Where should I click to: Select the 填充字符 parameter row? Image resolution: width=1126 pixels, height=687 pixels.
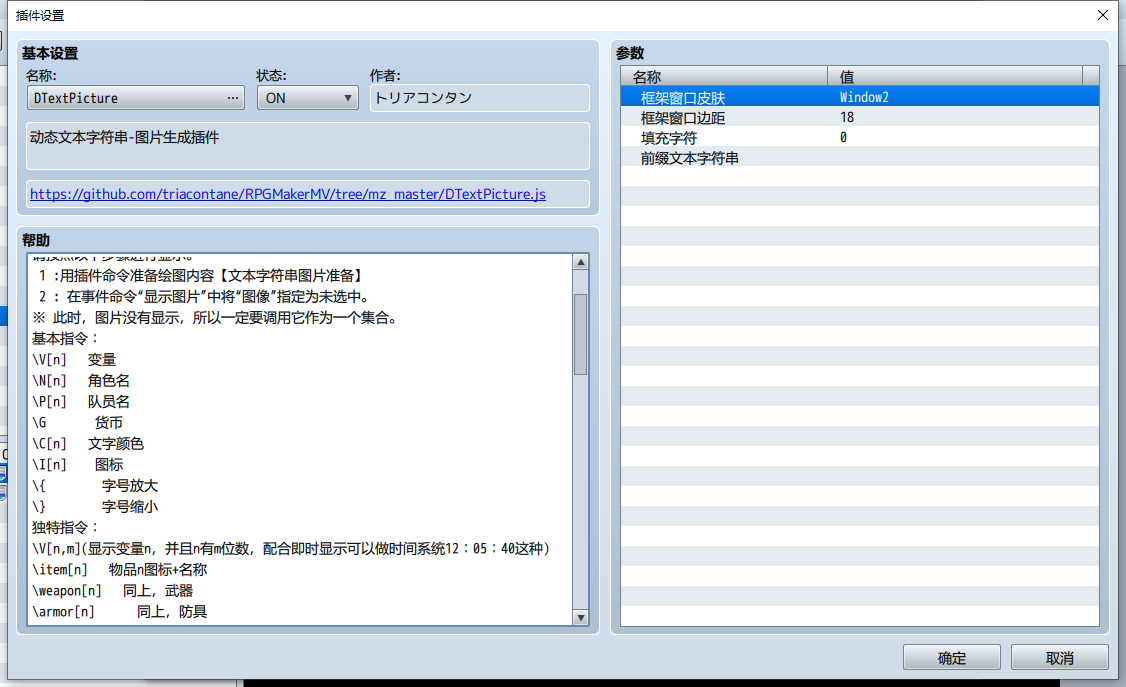point(860,138)
